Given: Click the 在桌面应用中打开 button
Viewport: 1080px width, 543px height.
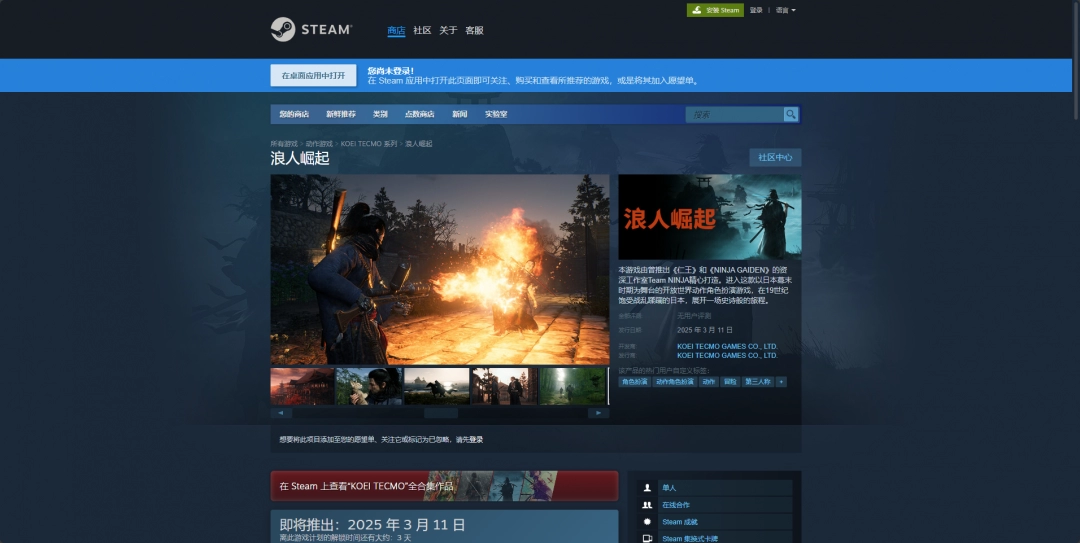Looking at the screenshot, I should (313, 75).
